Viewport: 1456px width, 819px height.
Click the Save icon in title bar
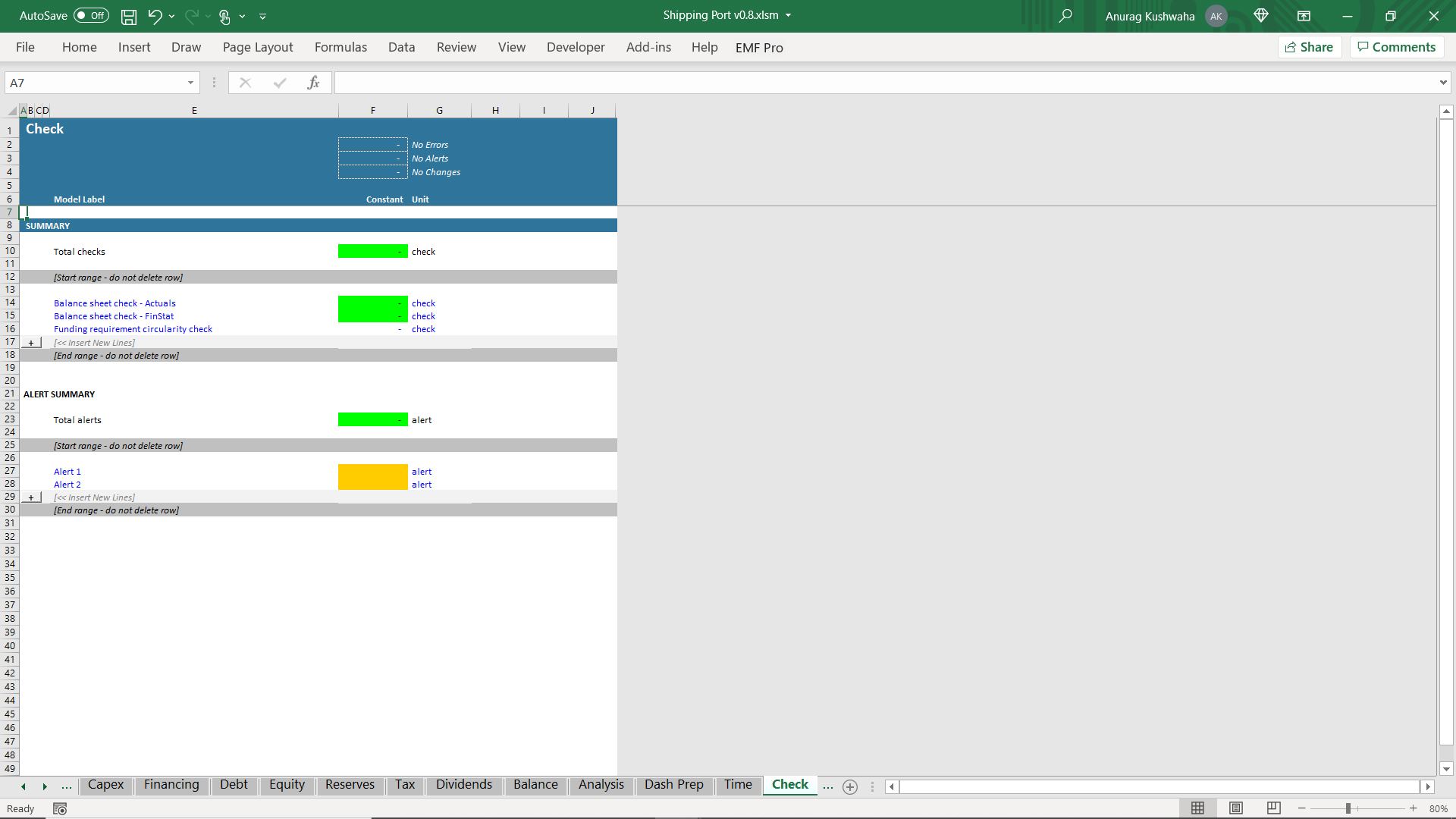click(129, 16)
